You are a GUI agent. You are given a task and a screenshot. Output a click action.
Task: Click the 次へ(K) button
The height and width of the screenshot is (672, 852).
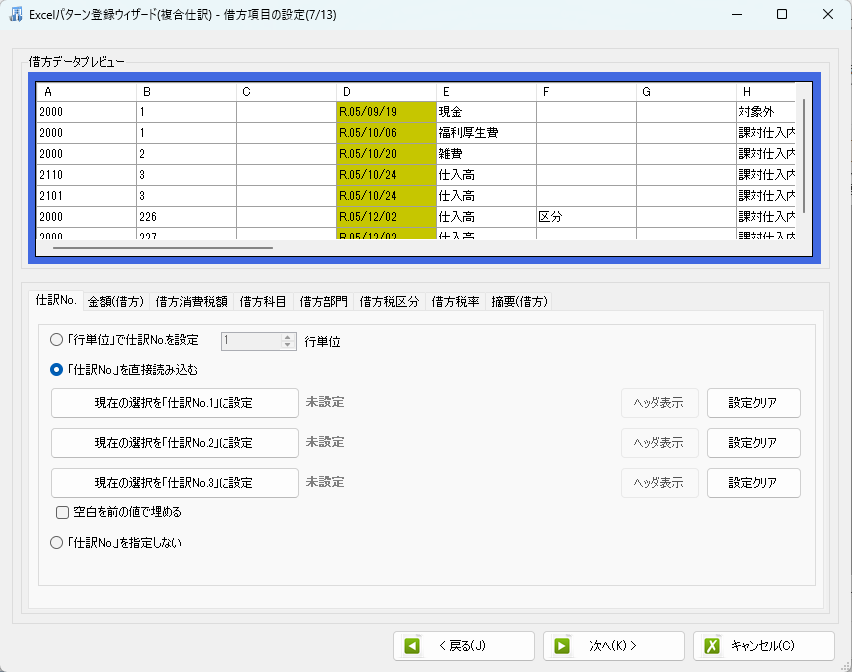click(x=613, y=646)
